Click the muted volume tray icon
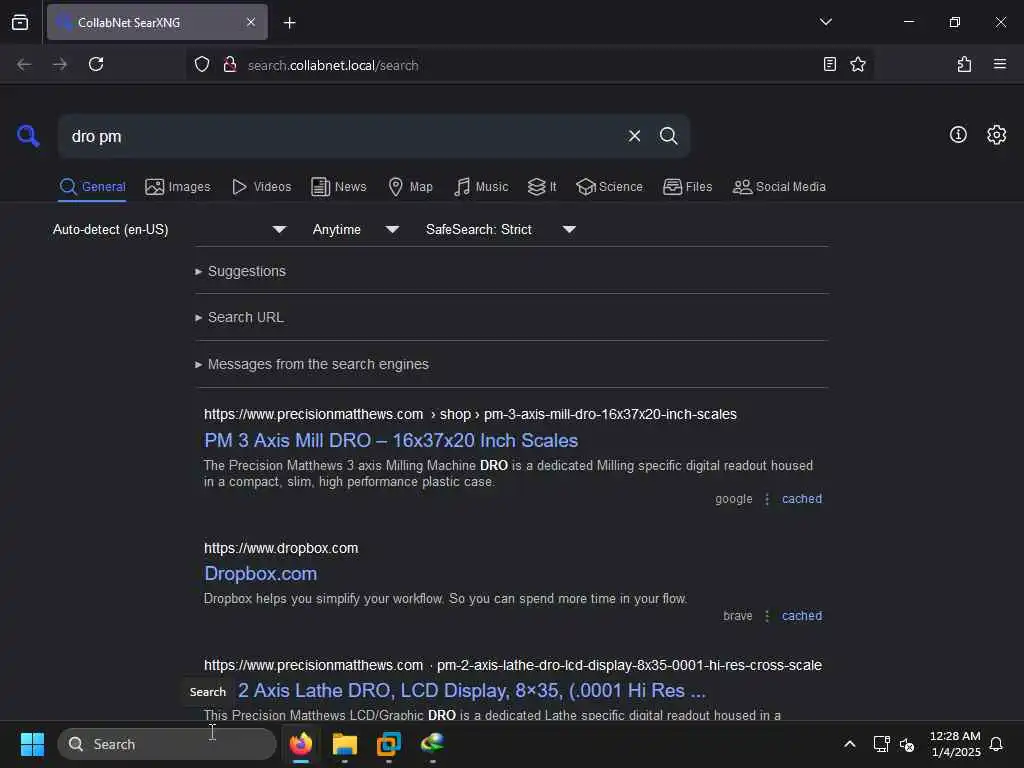The image size is (1024, 768). coord(906,744)
